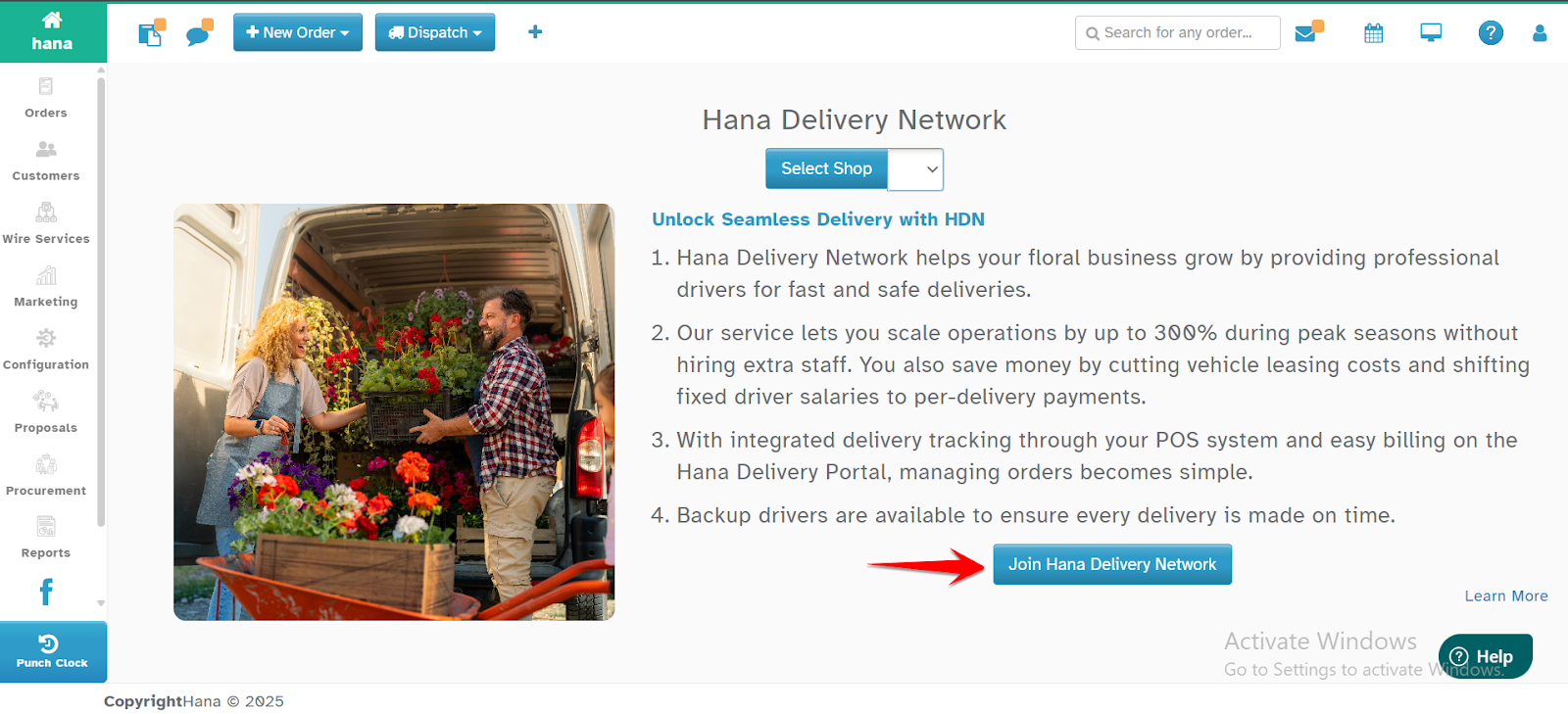Open the question mark help icon
Viewport: 1568px width, 714px height.
1491,32
